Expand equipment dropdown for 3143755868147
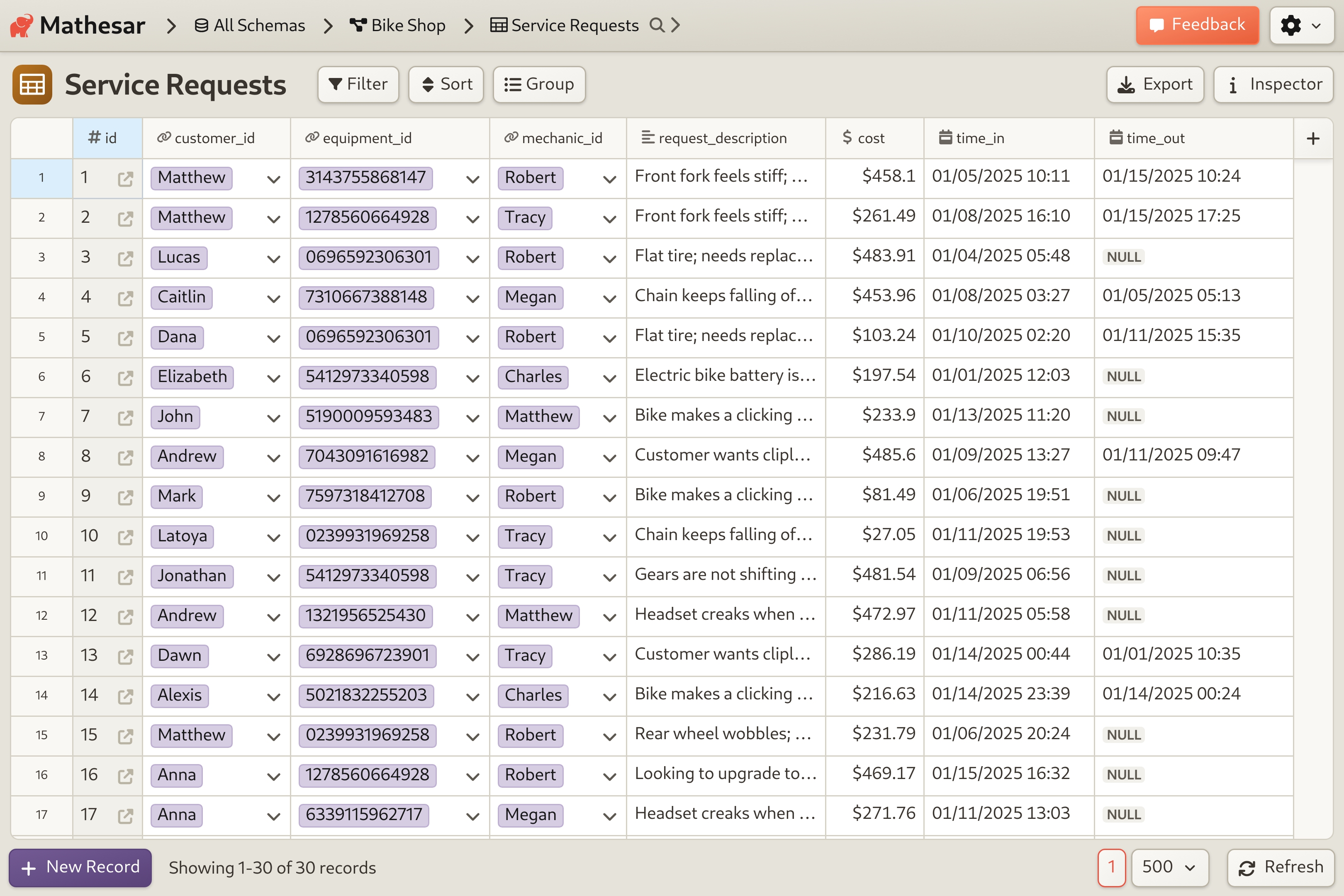The image size is (1344, 896). 472,180
